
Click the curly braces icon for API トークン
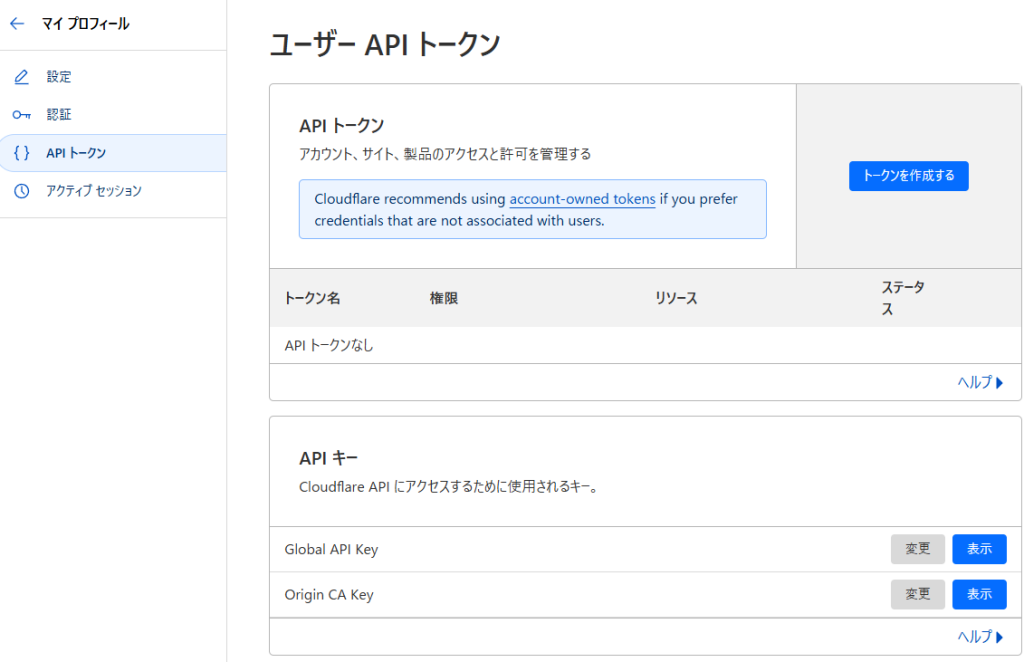22,153
